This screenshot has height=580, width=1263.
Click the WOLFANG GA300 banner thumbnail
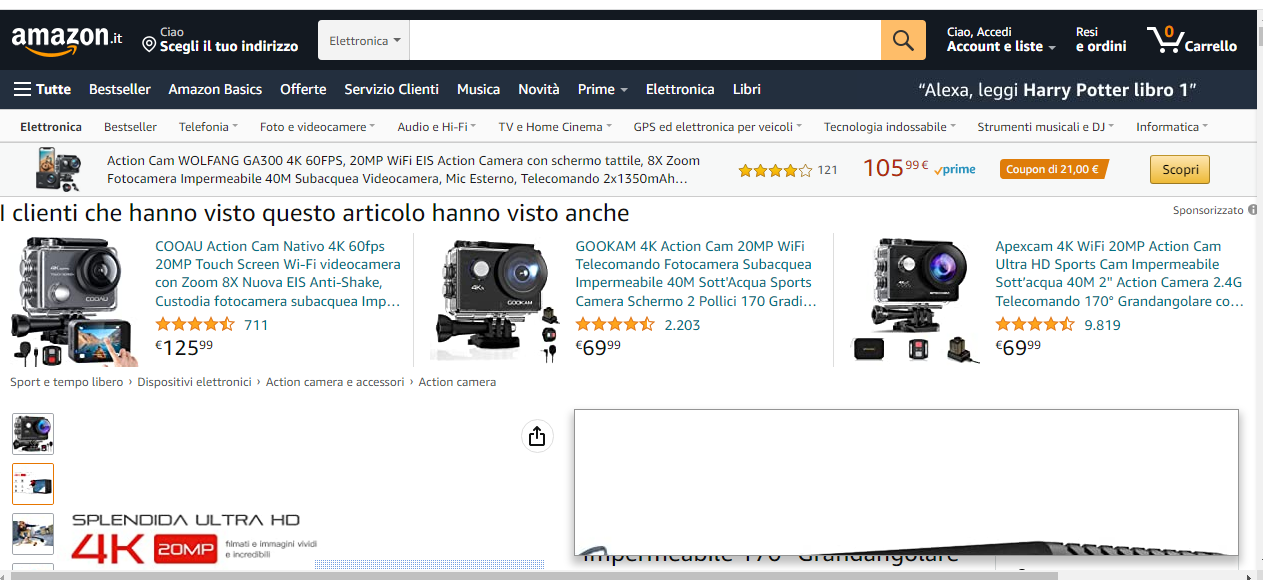point(60,169)
